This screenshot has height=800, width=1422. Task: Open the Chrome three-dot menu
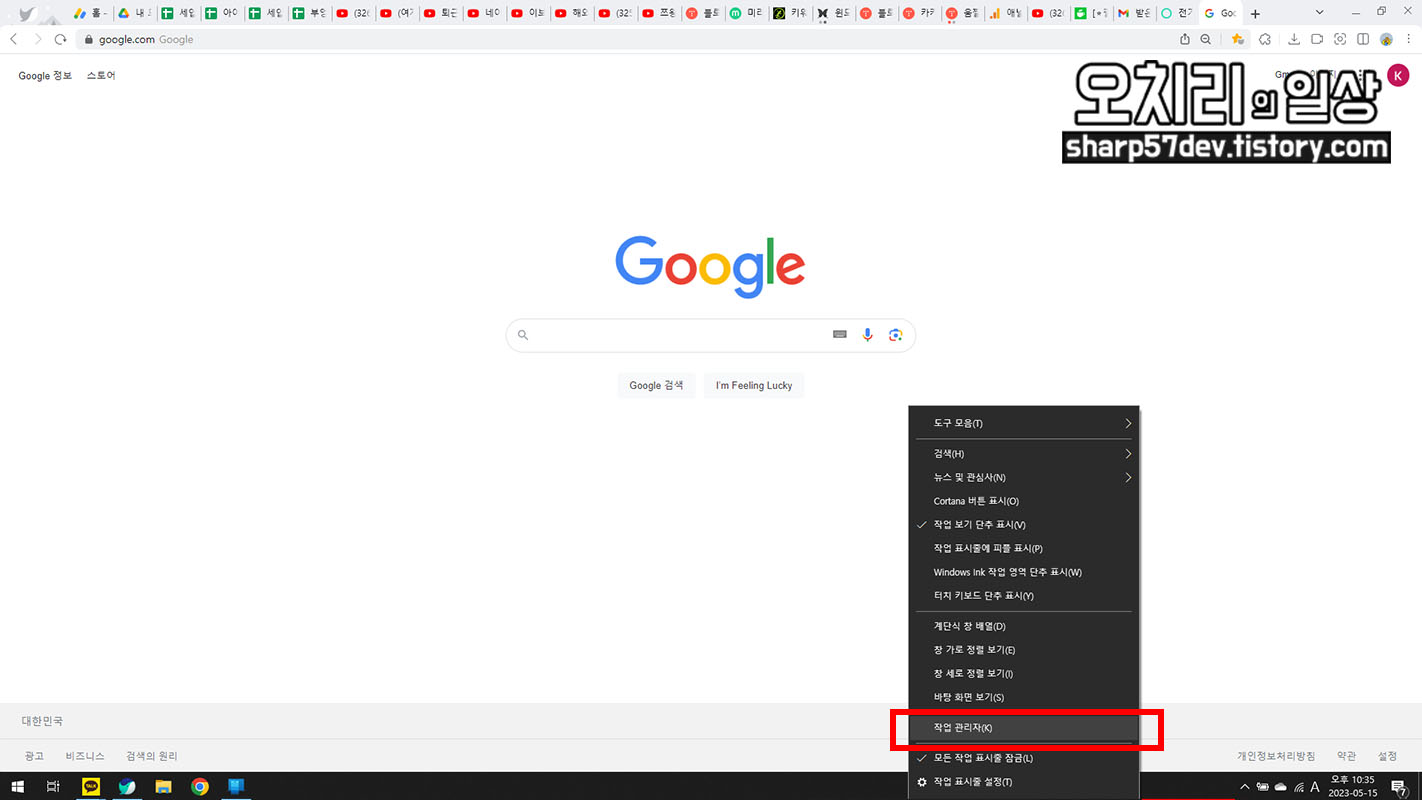click(1407, 39)
